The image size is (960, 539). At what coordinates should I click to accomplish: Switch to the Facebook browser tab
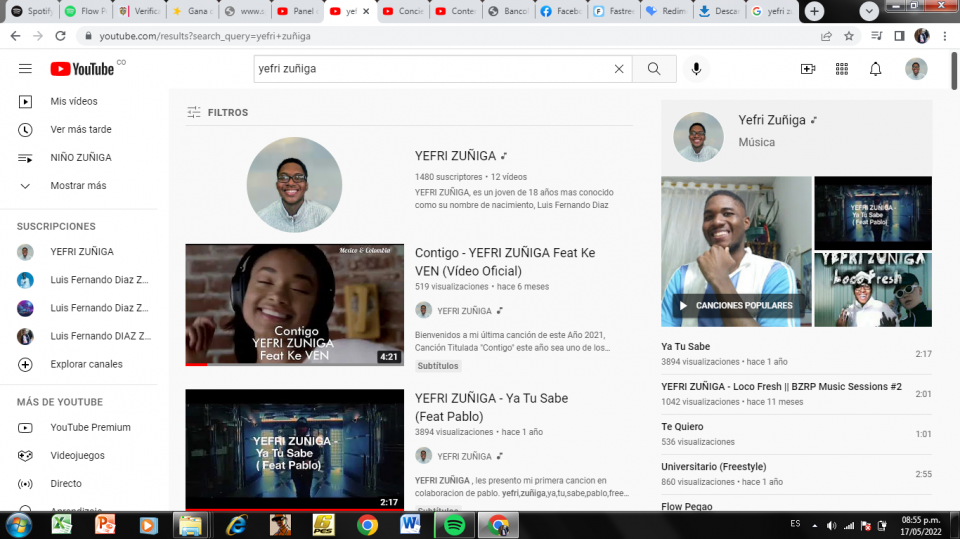coord(562,11)
